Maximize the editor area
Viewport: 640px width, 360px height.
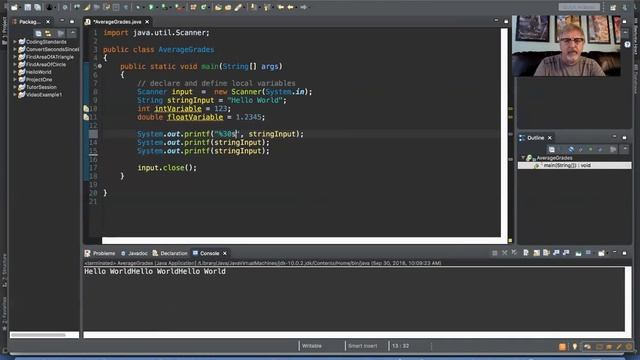(506, 21)
